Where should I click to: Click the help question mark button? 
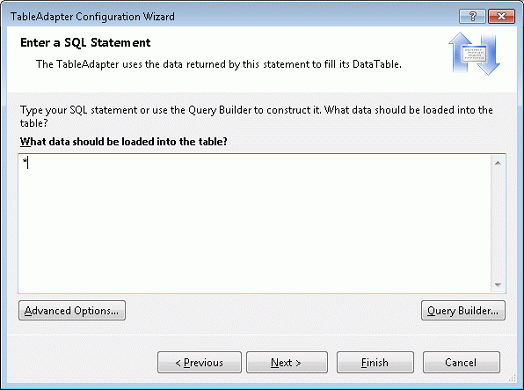472,16
